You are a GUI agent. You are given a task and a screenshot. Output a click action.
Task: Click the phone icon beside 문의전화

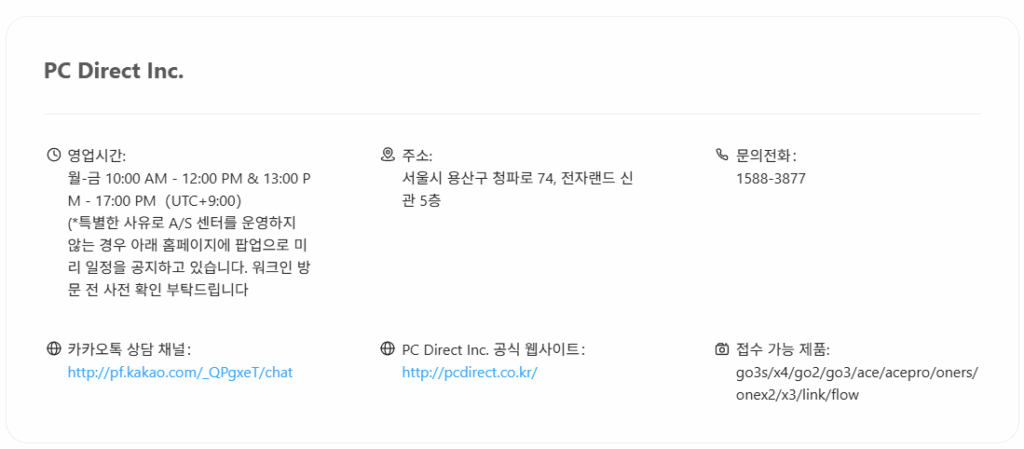(x=722, y=155)
